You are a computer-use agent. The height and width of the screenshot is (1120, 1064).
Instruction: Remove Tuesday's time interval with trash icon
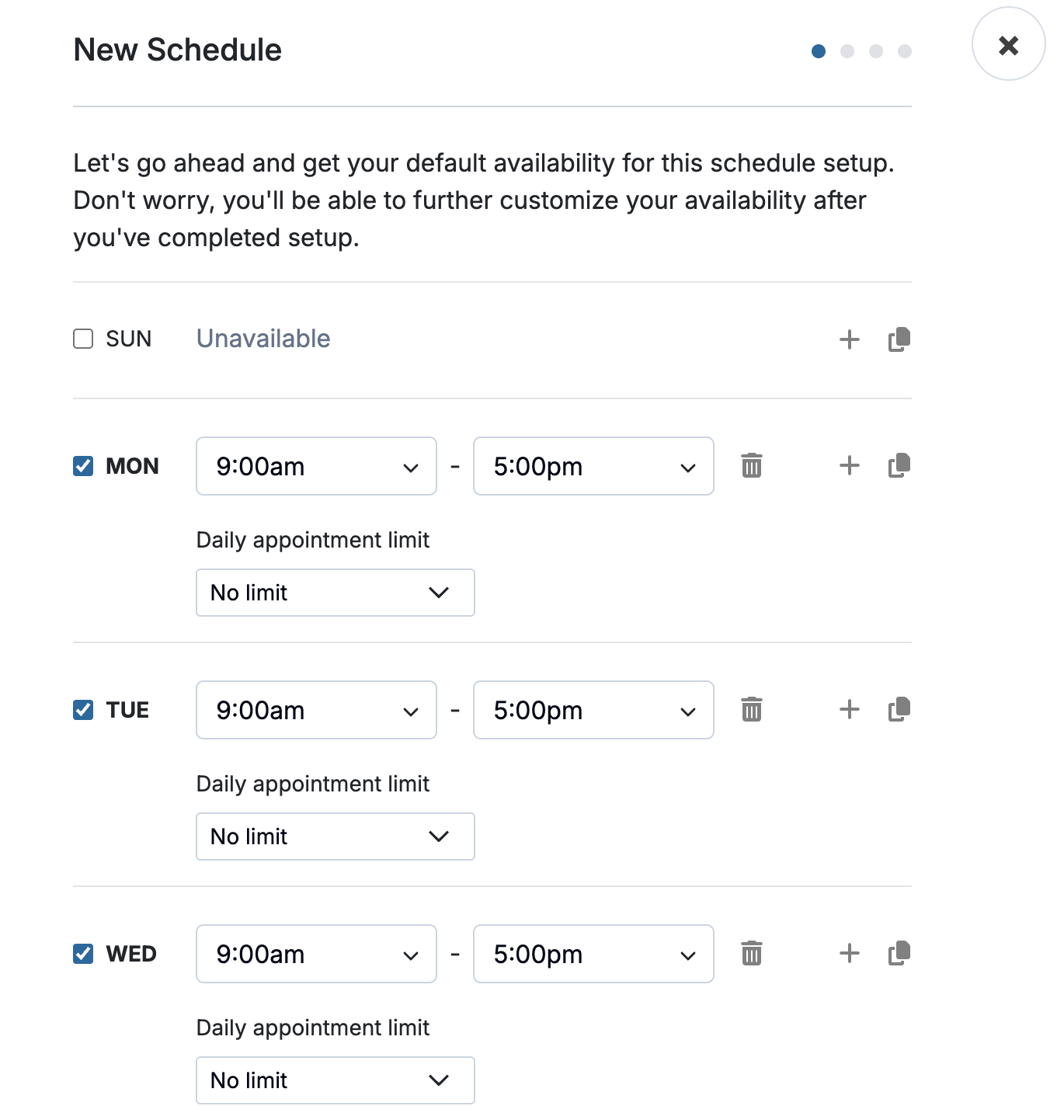click(752, 710)
